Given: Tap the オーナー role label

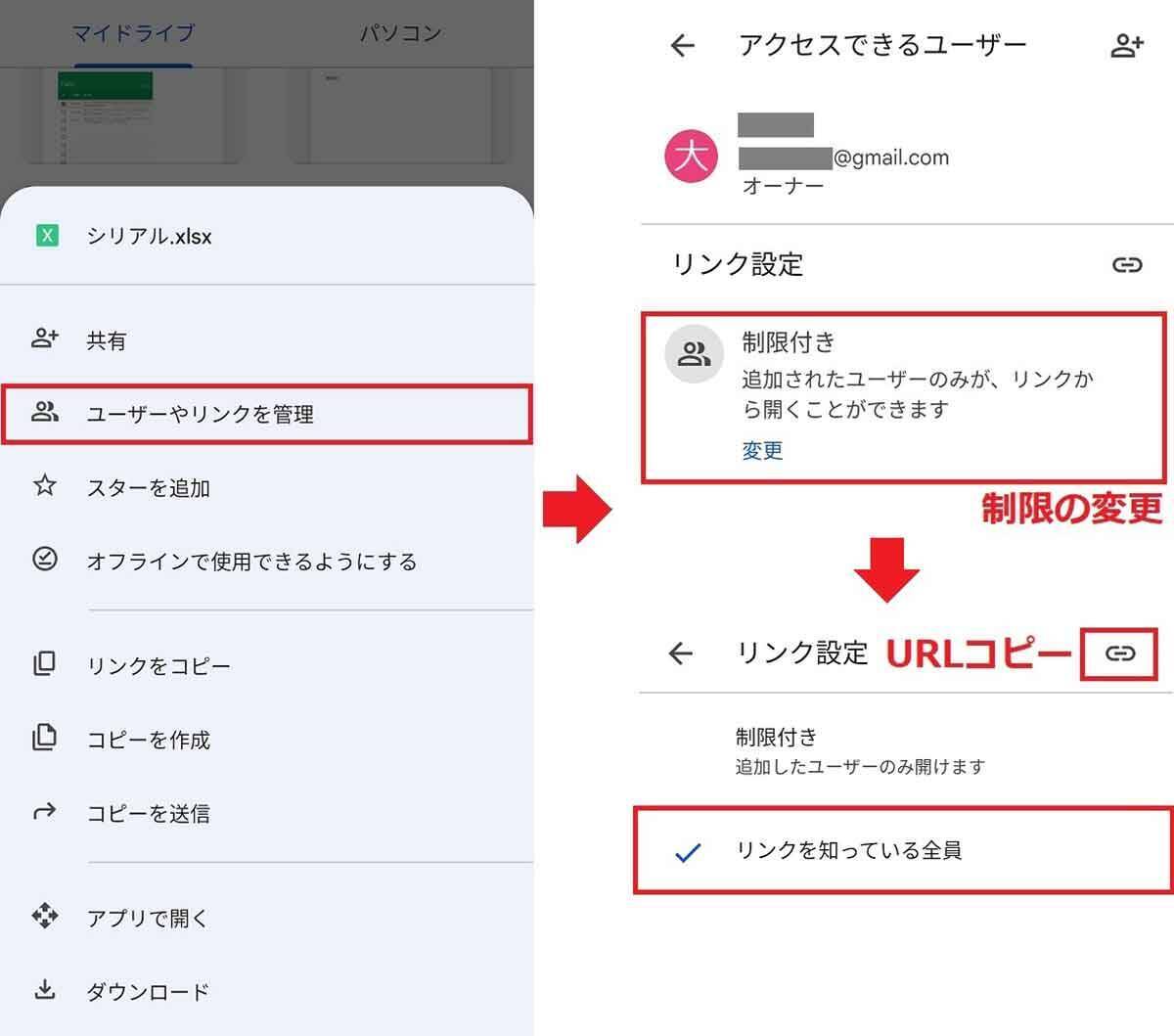Looking at the screenshot, I should click(x=784, y=186).
